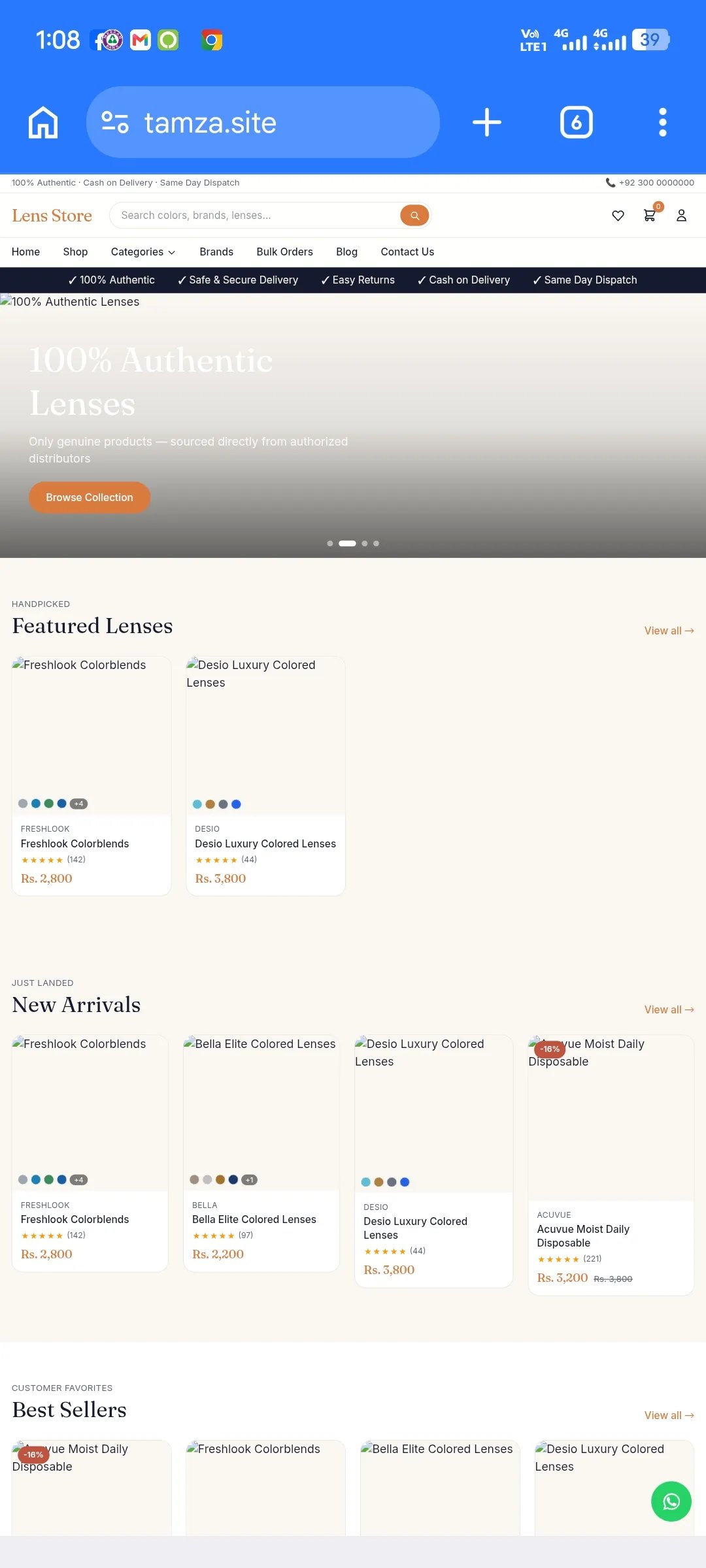Show +4 more colors on Featured Freshlook
The width and height of the screenshot is (706, 1568).
point(78,804)
